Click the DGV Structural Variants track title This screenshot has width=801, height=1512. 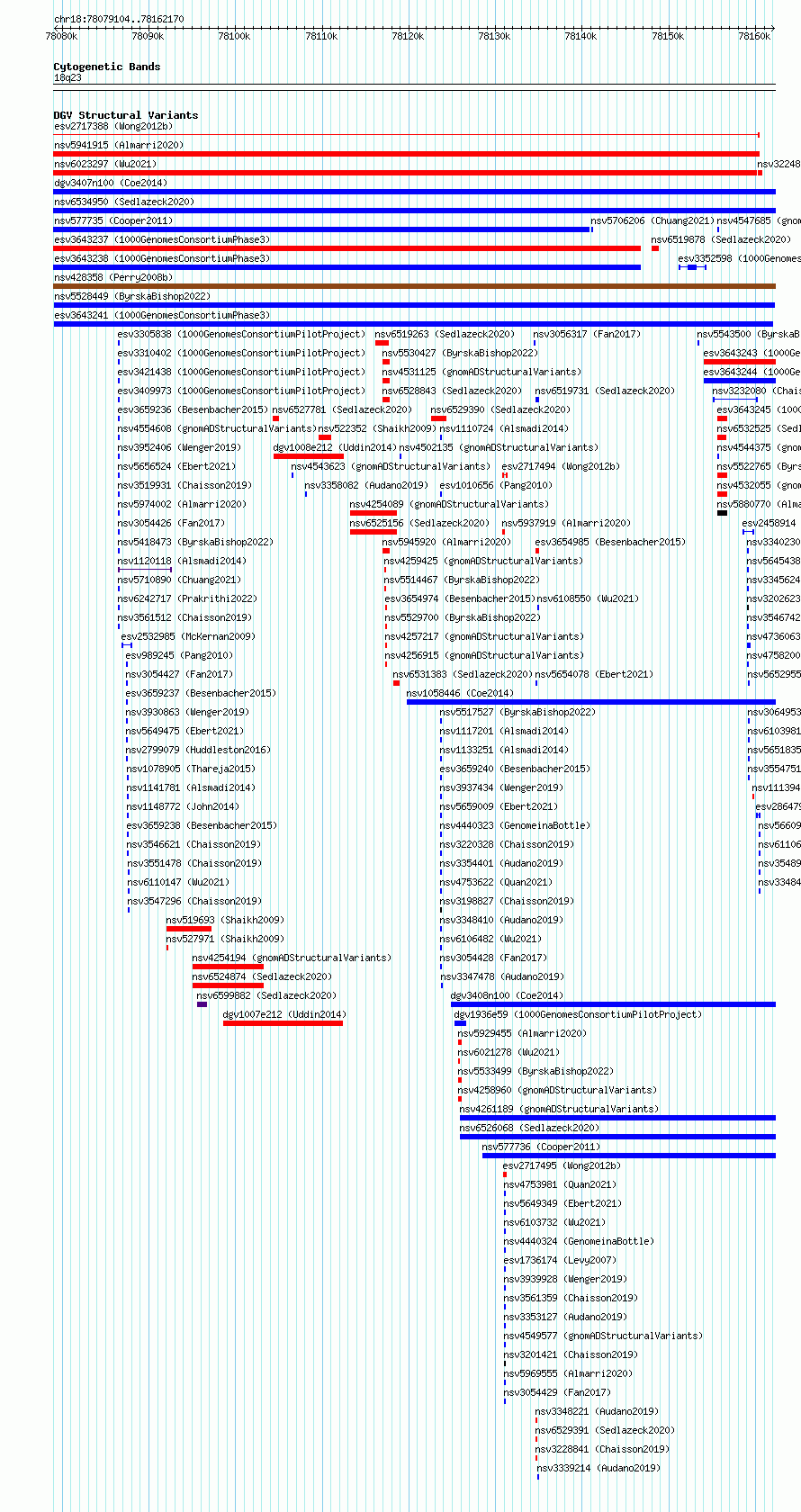tap(126, 115)
